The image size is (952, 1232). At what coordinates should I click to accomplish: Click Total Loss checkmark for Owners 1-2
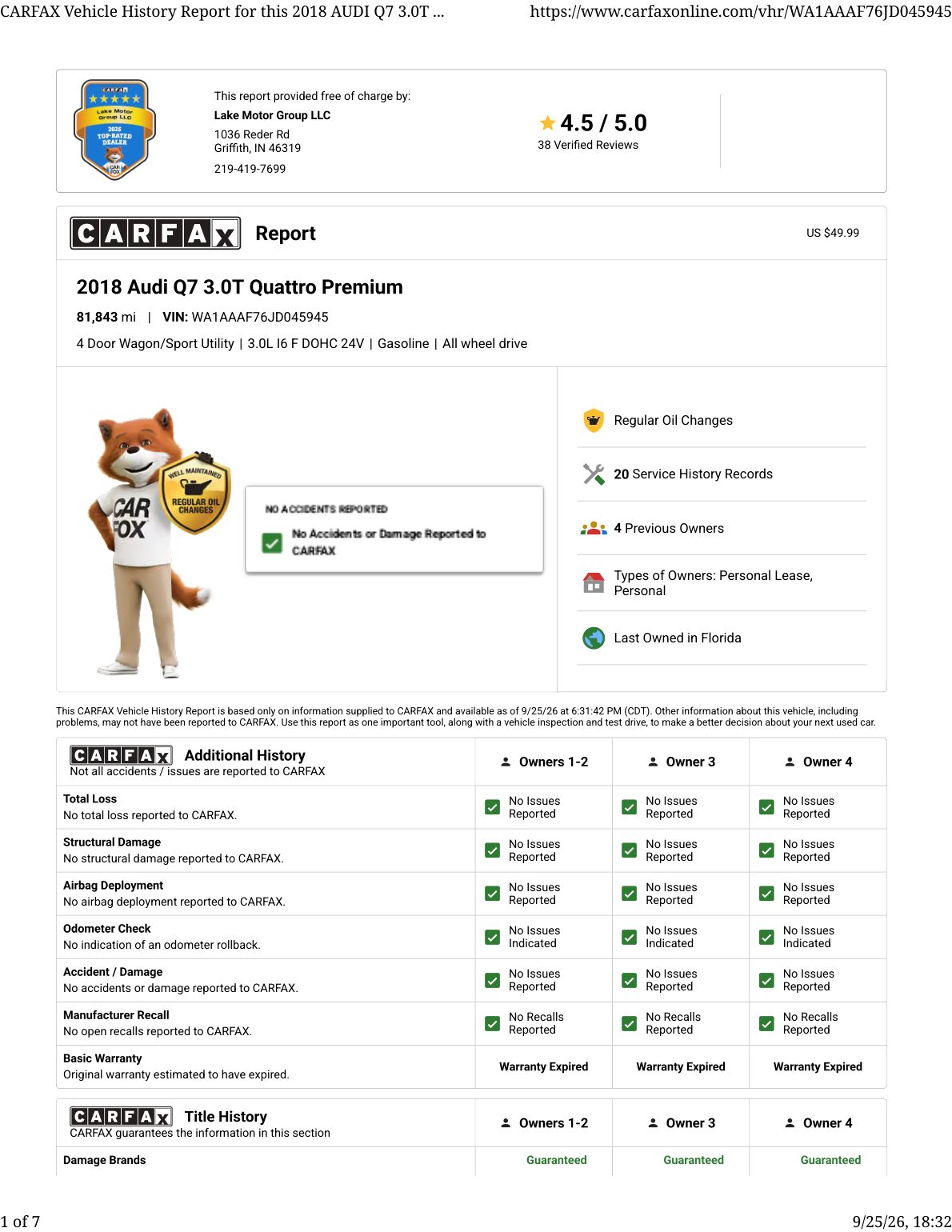pyautogui.click(x=493, y=807)
